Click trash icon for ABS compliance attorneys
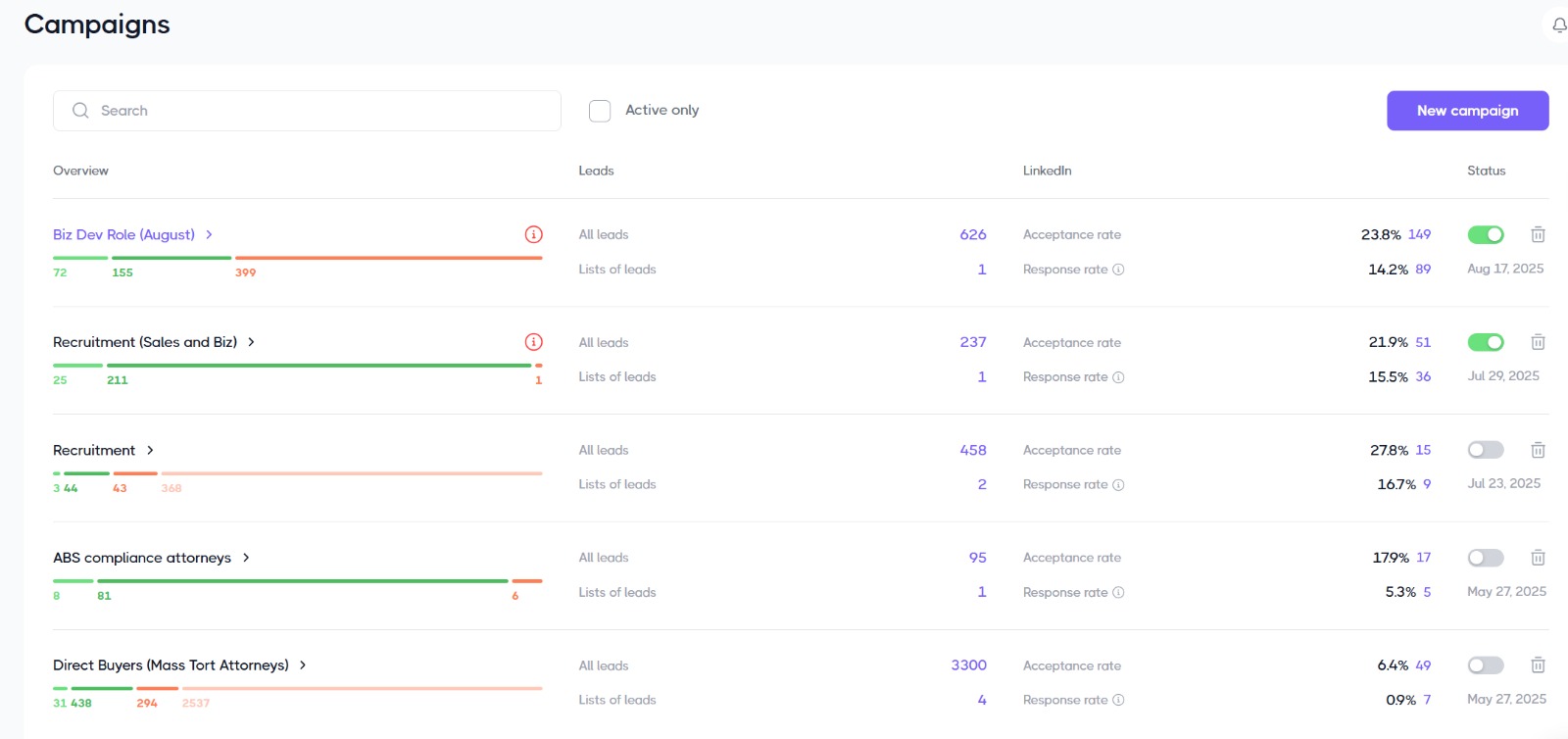1568x739 pixels. pyautogui.click(x=1538, y=558)
